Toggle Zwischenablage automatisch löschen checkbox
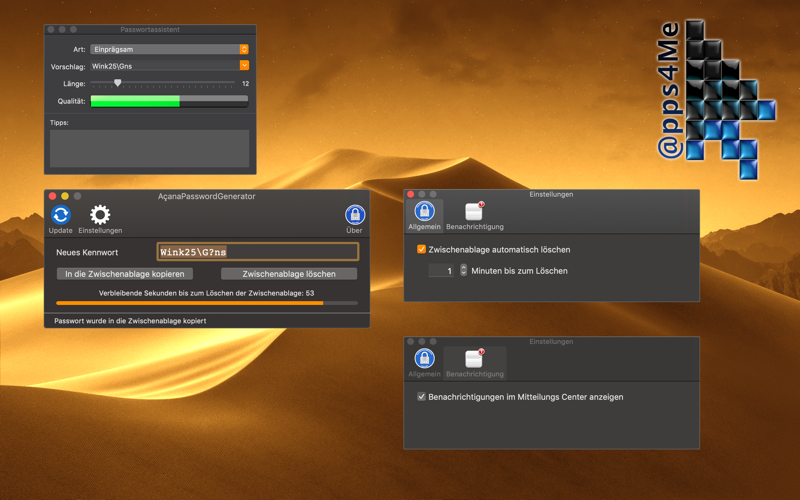Screen dimensions: 800x500 tap(421, 249)
